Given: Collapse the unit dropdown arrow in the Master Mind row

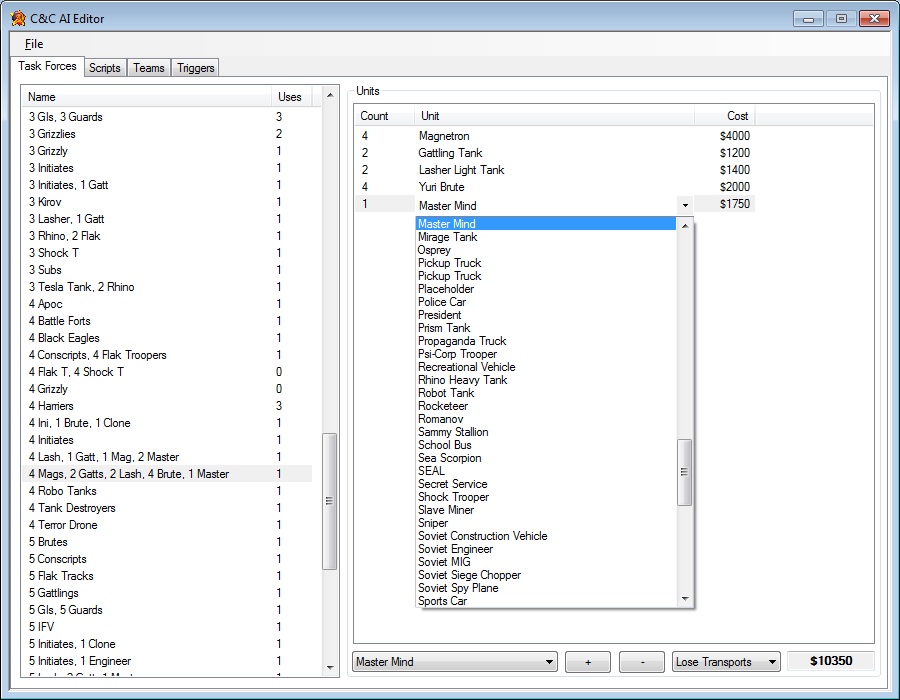Looking at the screenshot, I should [x=685, y=205].
